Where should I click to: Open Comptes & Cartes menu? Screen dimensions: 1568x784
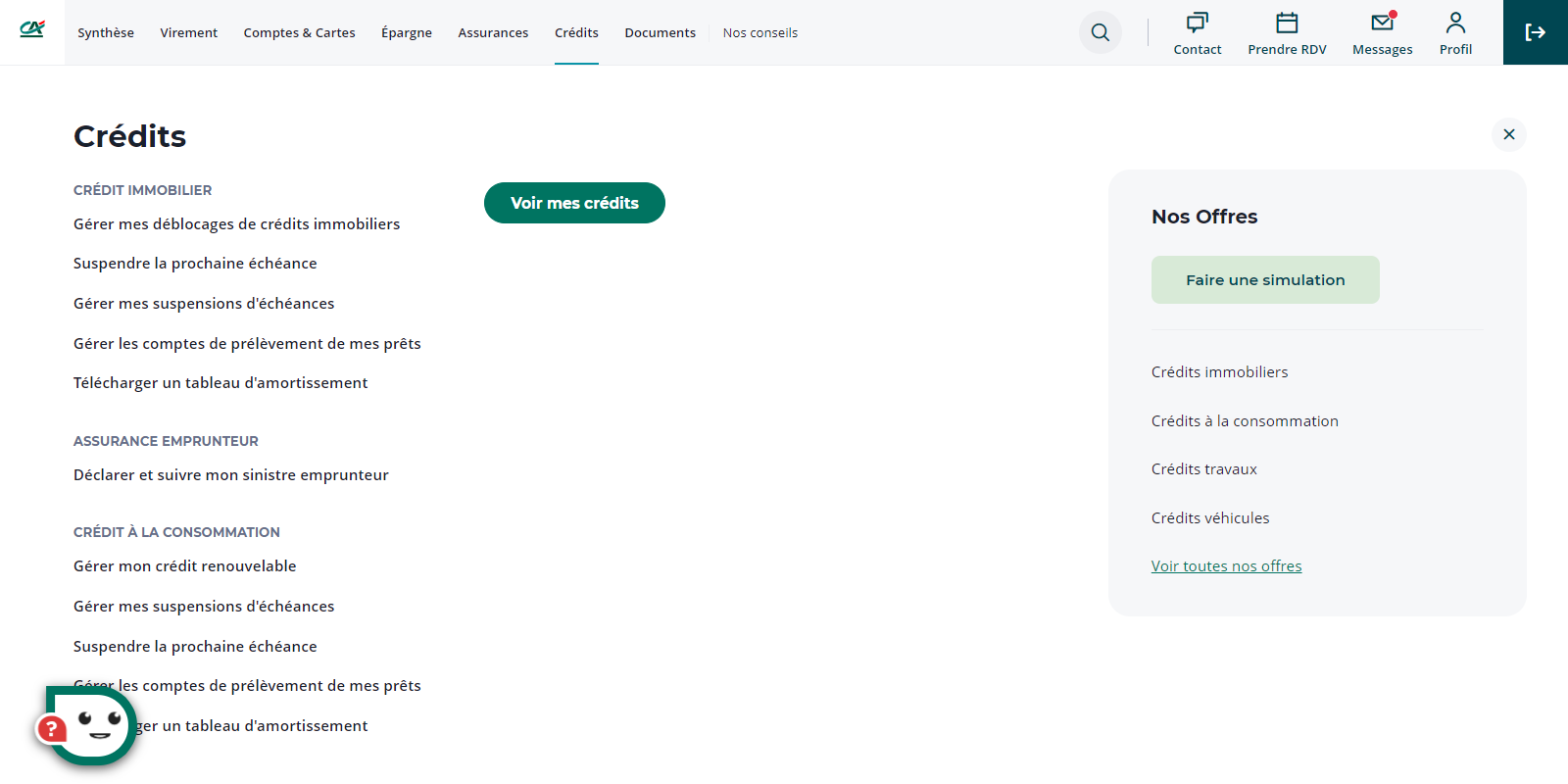(x=299, y=32)
